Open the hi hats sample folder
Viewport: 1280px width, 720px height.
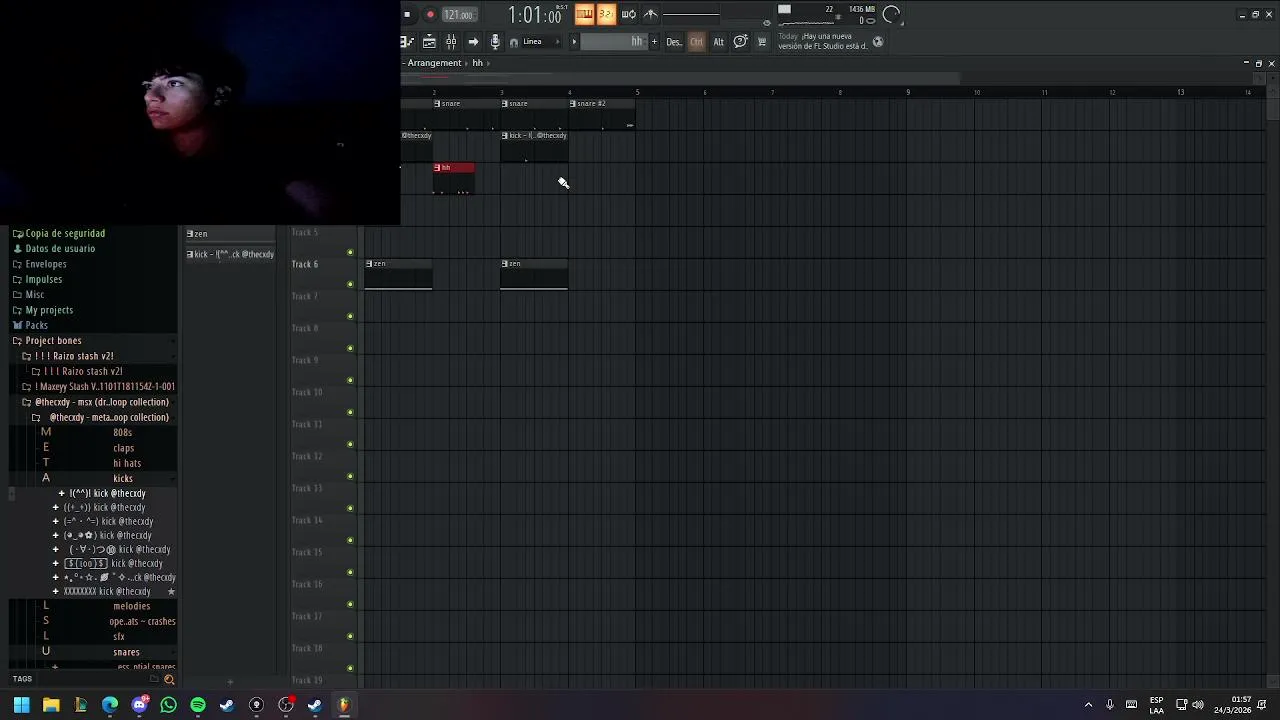(x=127, y=463)
